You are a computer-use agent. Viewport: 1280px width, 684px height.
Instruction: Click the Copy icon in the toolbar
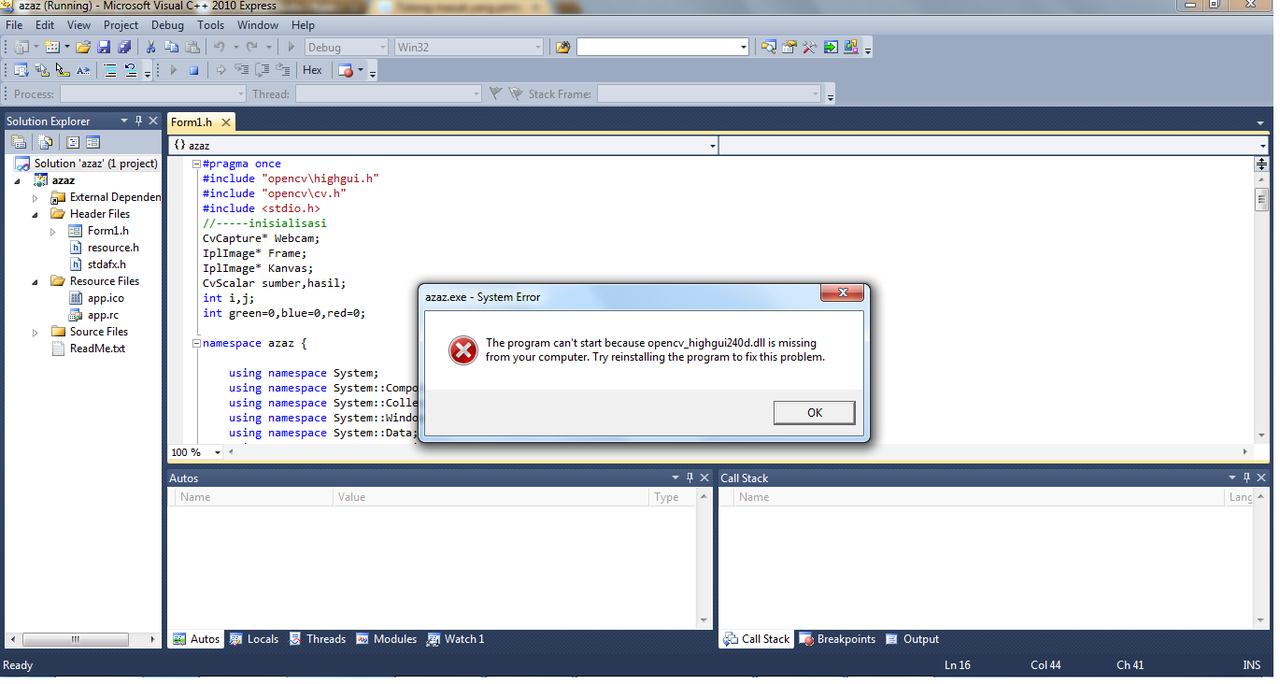point(171,47)
